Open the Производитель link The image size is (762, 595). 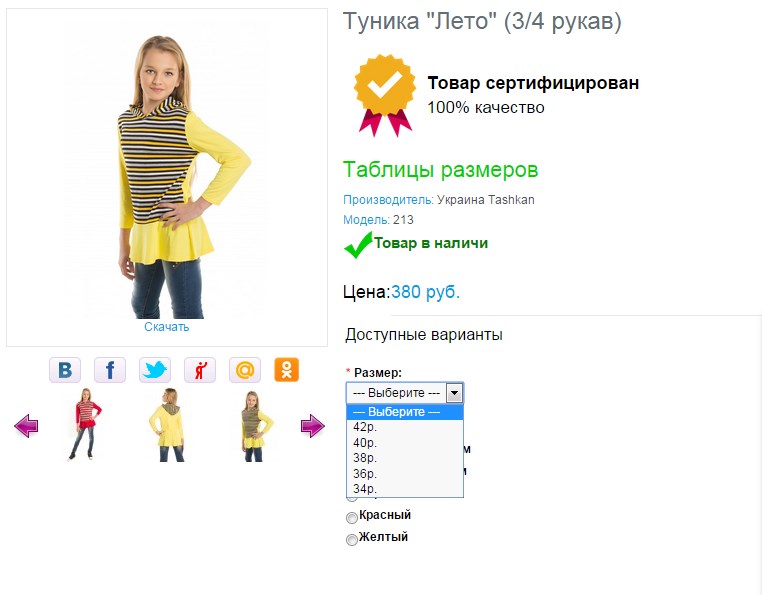[x=388, y=200]
